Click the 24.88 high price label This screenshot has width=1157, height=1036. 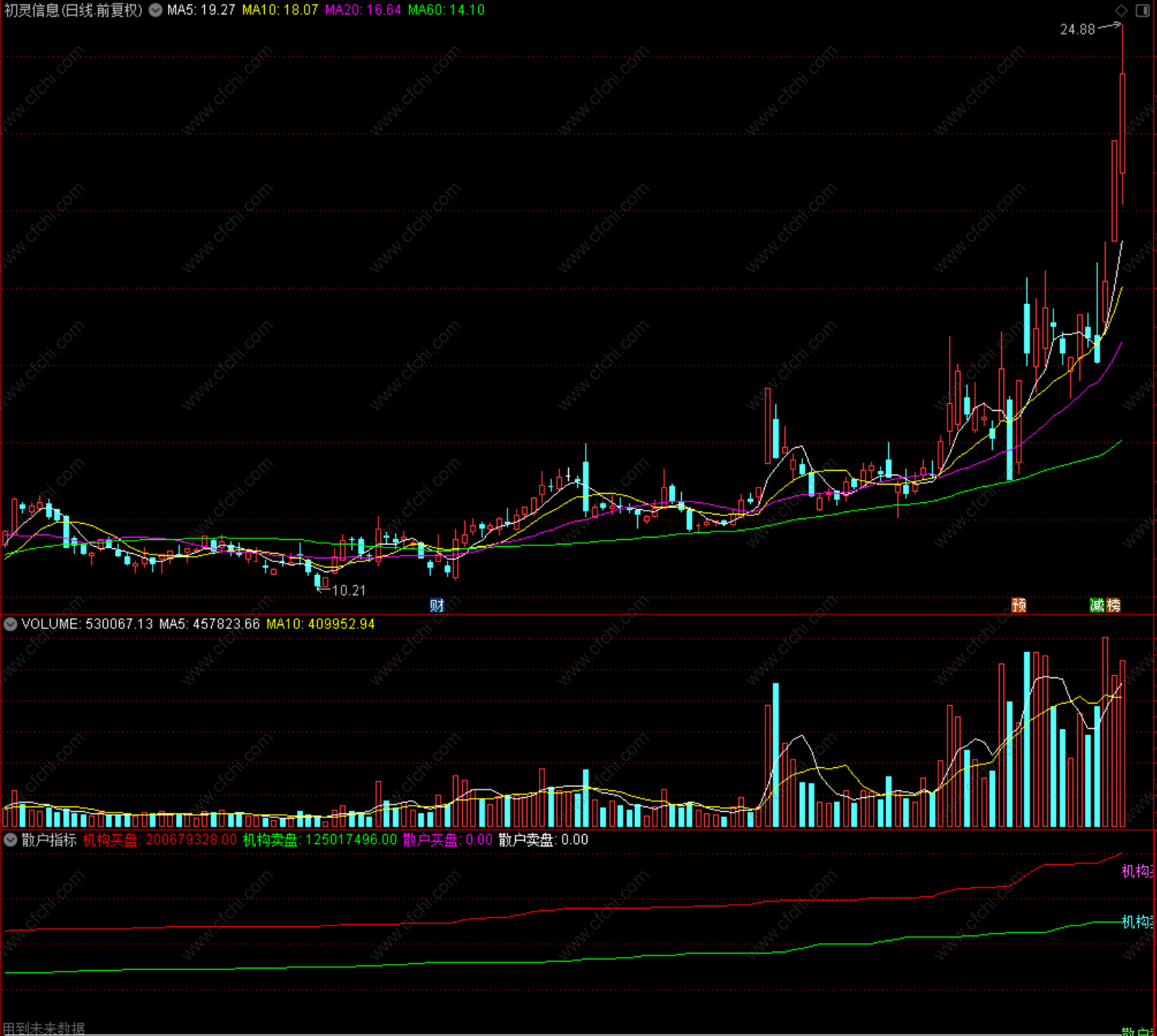tap(1077, 29)
